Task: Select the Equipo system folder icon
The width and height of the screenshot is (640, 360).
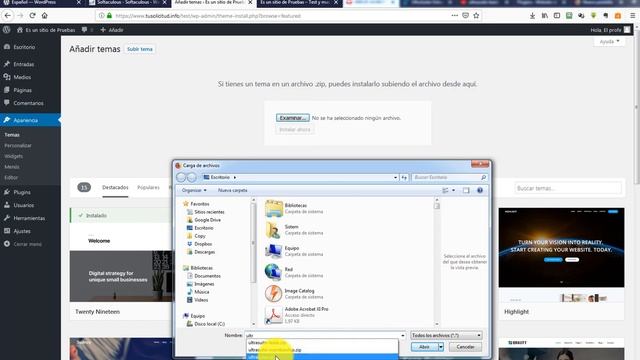Action: (x=273, y=251)
